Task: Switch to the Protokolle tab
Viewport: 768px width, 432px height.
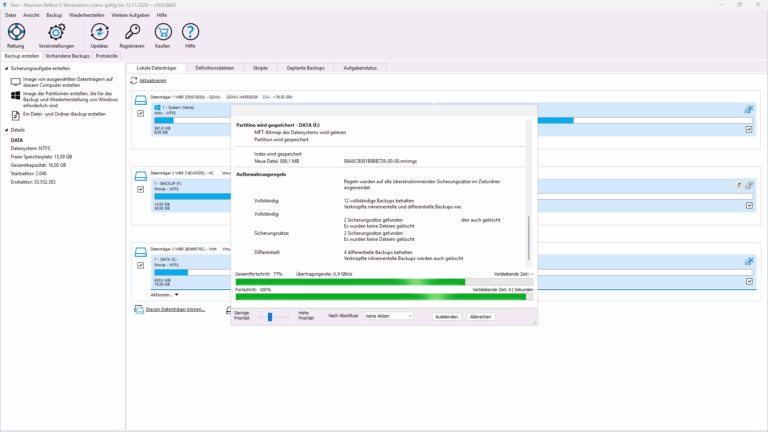Action: pos(107,56)
